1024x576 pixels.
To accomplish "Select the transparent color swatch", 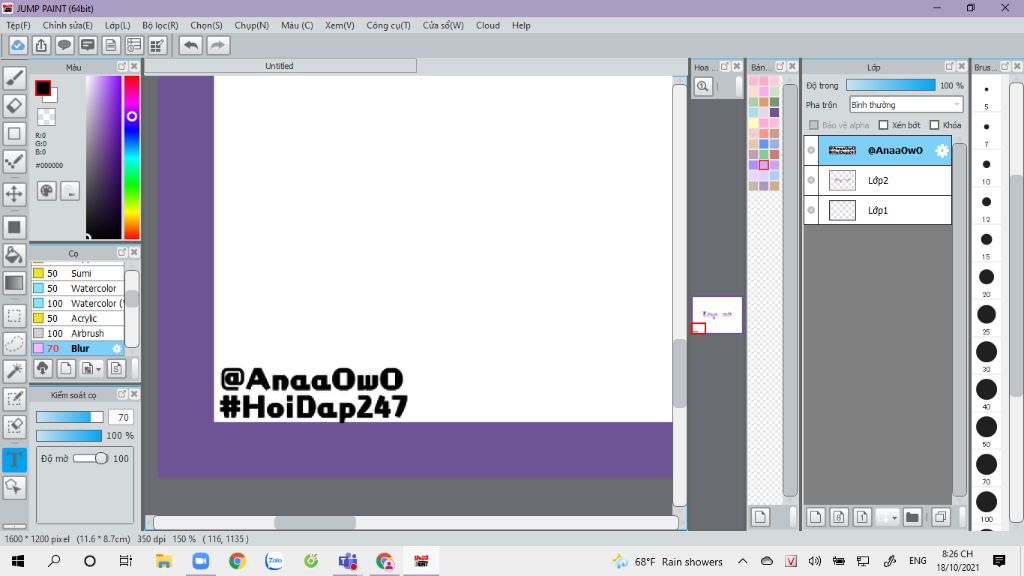I will pyautogui.click(x=46, y=117).
